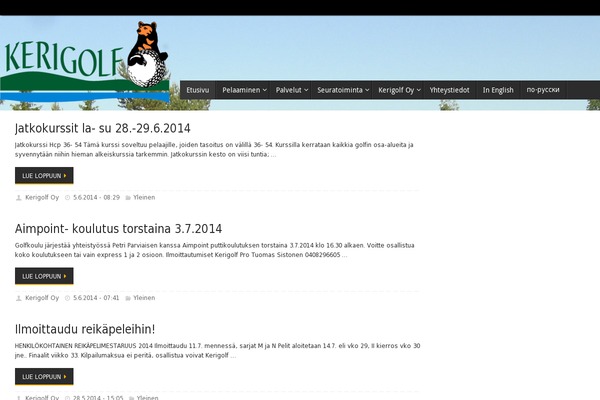Screen dimensions: 600x400
Task: Open the Pelaaminen menu
Action: point(241,90)
